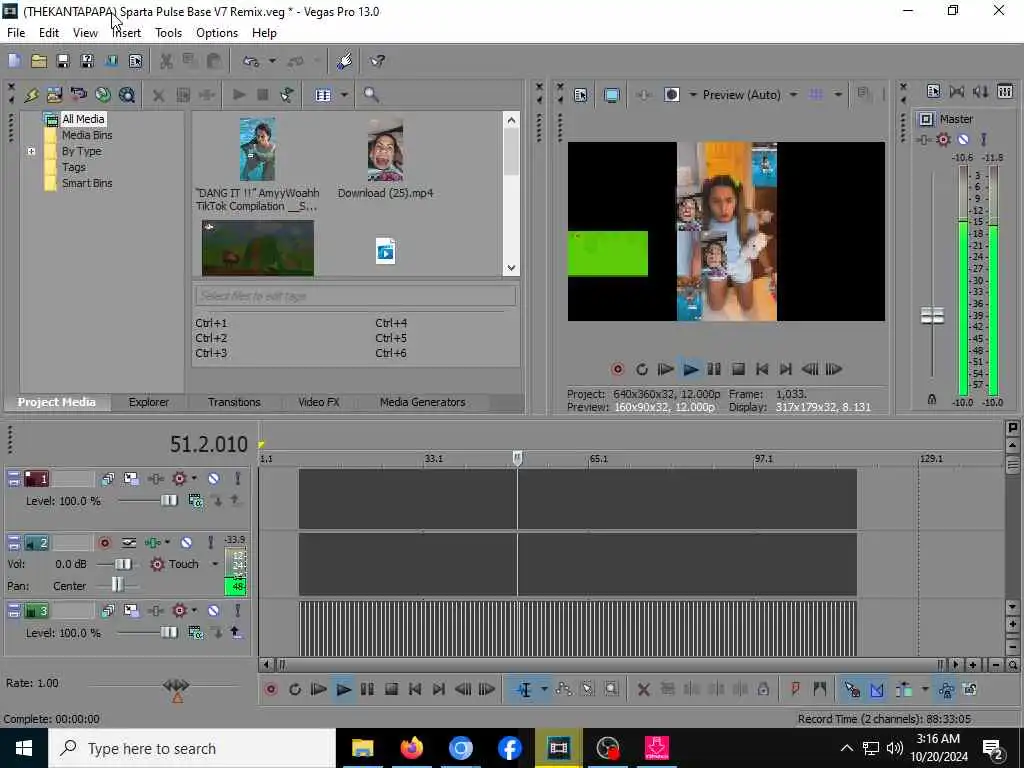
Task: Save the project with the floppy icon
Action: pyautogui.click(x=63, y=61)
